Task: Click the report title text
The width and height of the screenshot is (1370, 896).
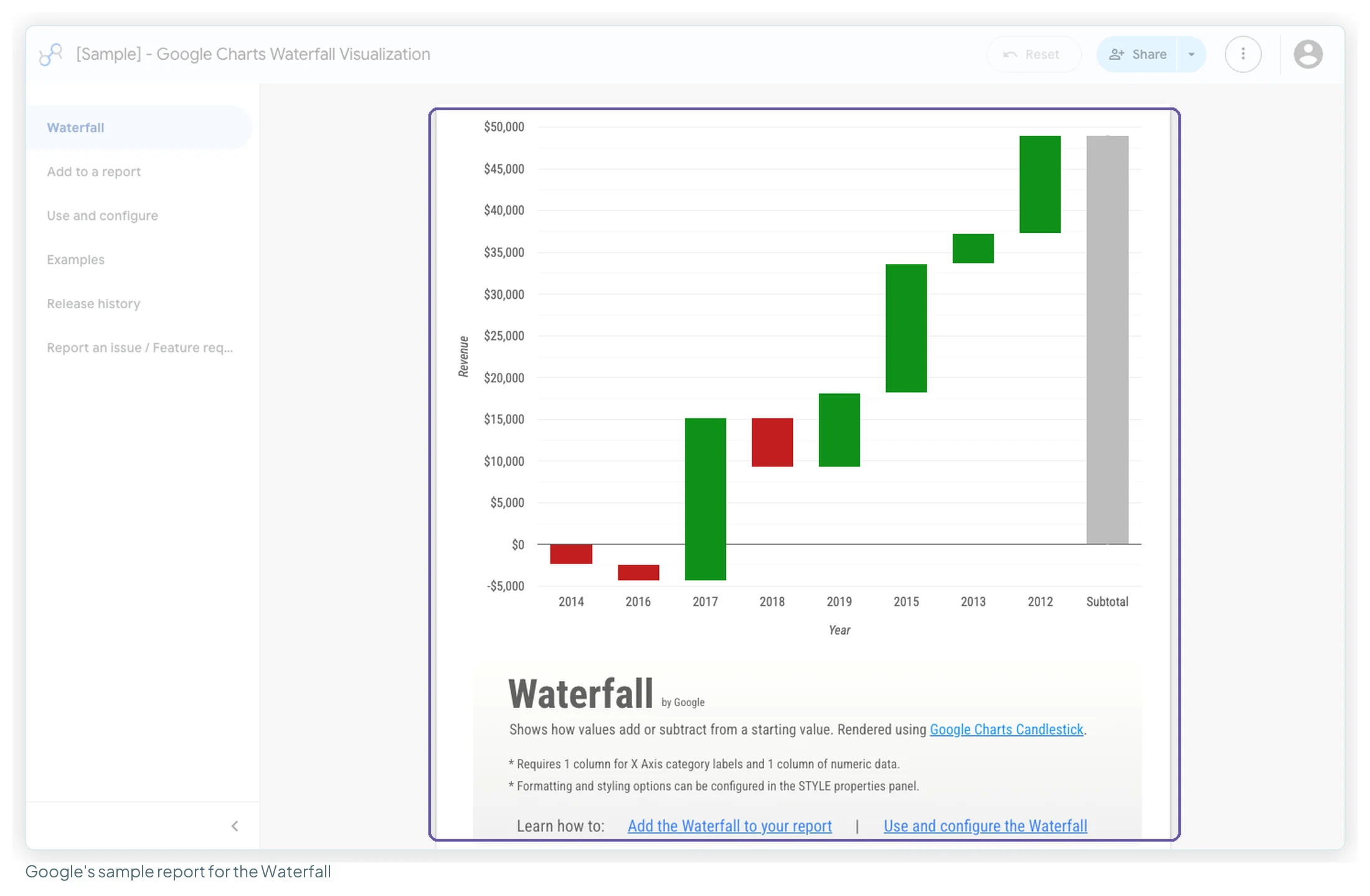Action: click(x=253, y=54)
